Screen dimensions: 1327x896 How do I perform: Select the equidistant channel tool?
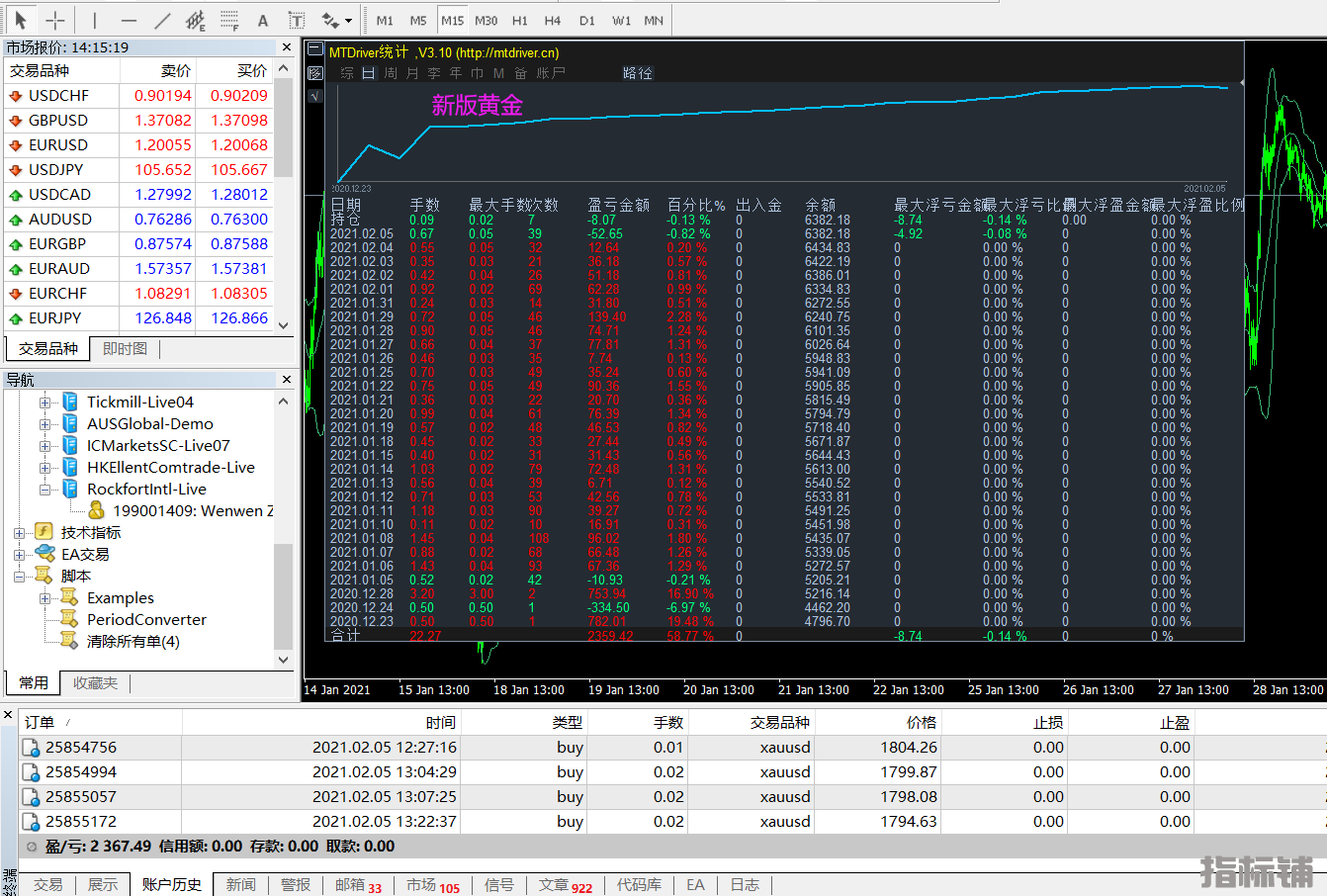point(196,20)
